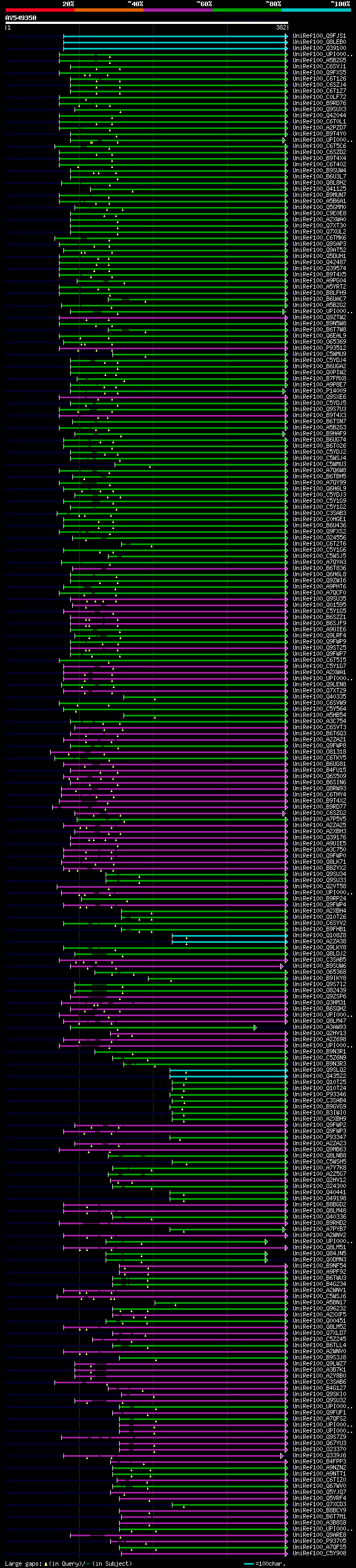Image resolution: width=356 pixels, height=1568 pixels.
Task: Select label UniRef100_C6T126
Action: [x=319, y=78]
